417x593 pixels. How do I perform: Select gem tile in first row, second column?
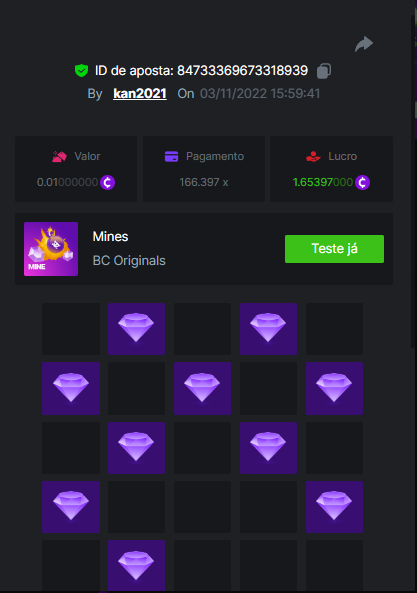136,329
